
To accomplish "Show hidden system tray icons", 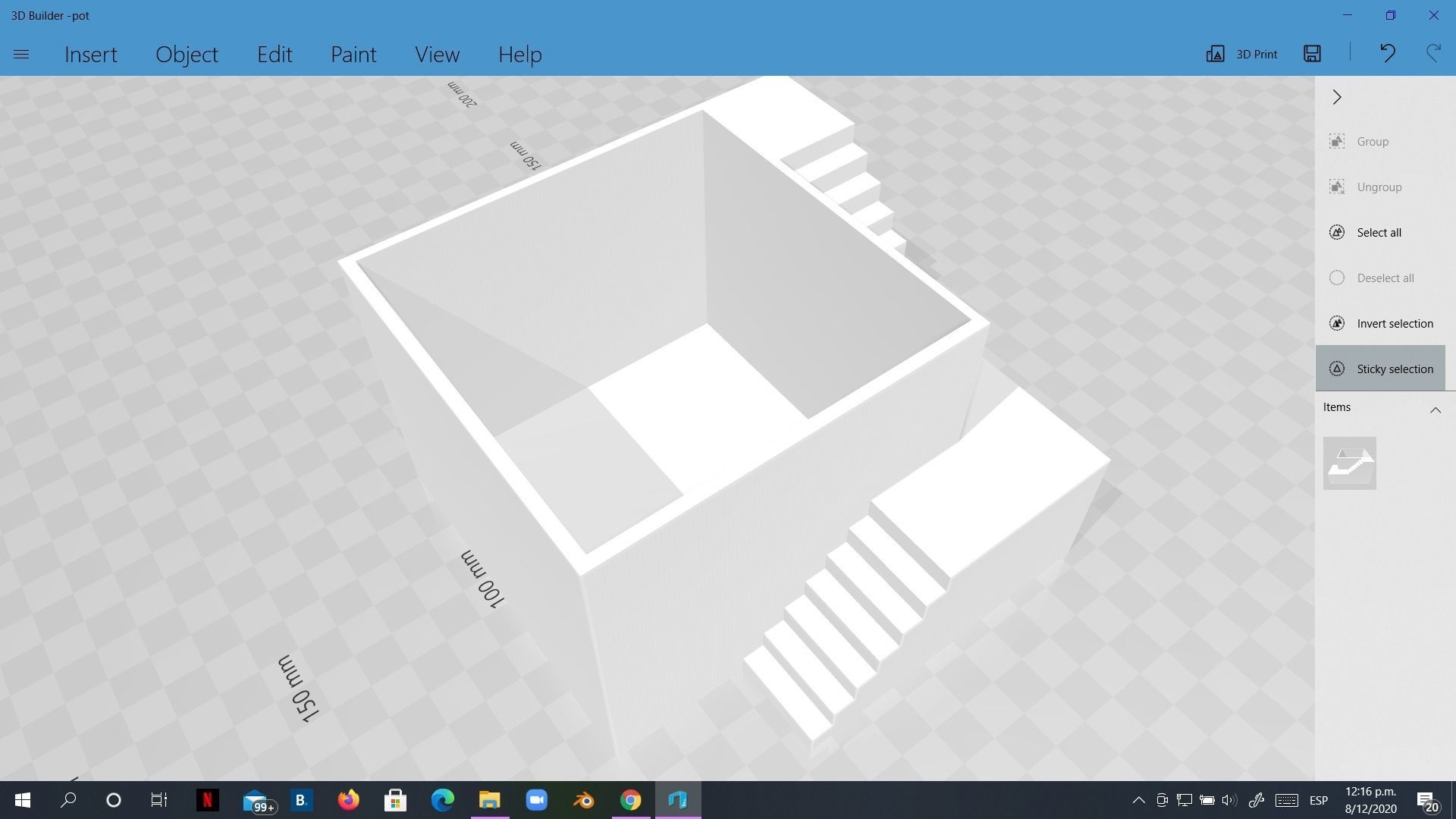I will pyautogui.click(x=1138, y=800).
